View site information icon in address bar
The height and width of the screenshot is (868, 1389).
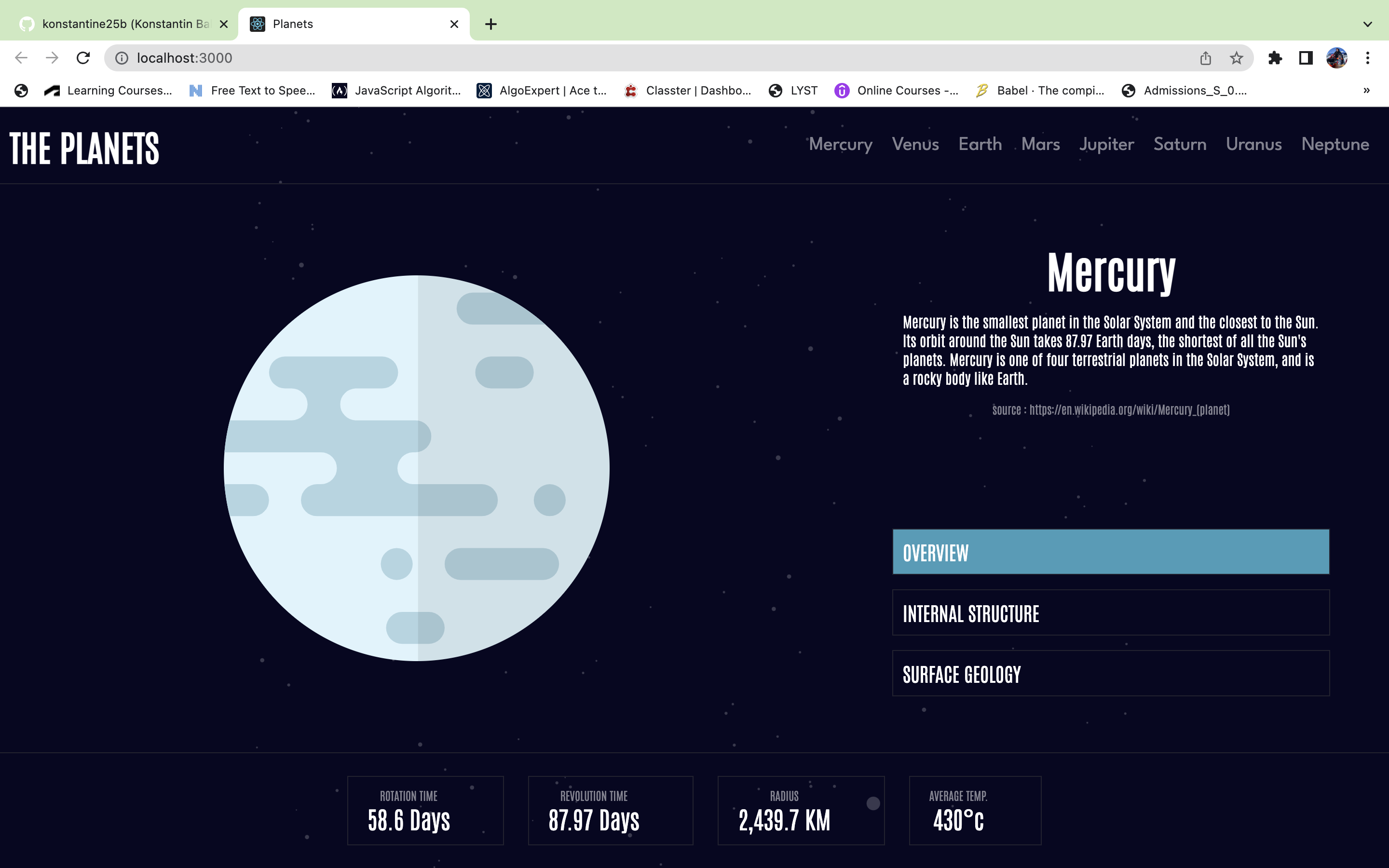tap(122, 58)
